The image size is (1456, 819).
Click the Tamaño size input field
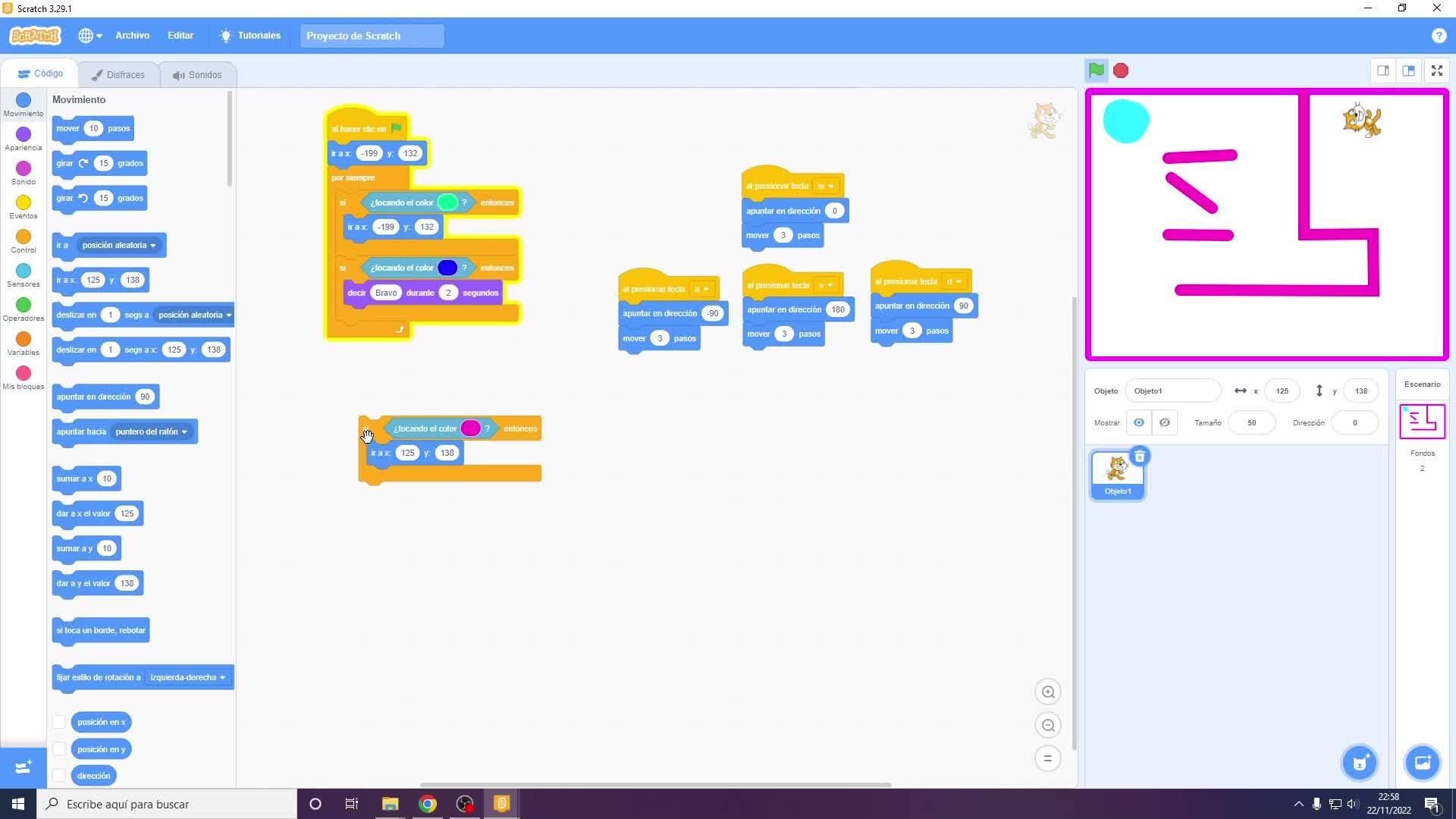pyautogui.click(x=1251, y=422)
